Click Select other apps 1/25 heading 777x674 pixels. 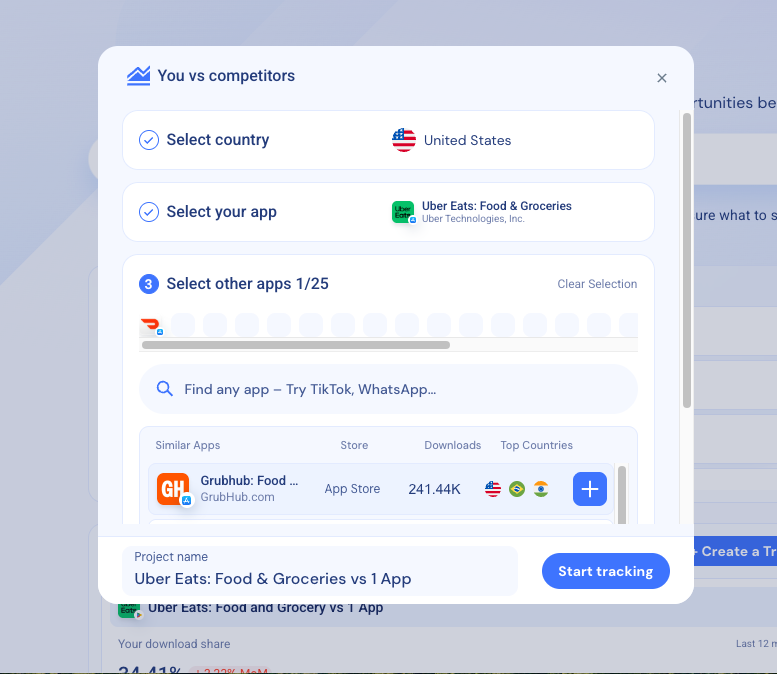[247, 284]
